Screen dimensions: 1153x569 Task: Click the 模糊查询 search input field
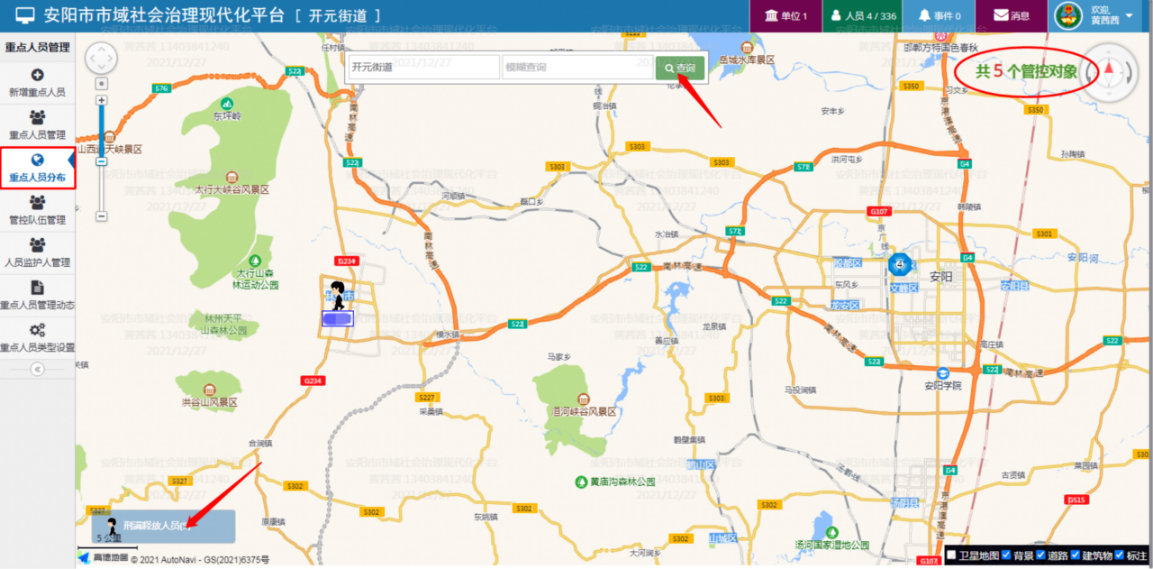tap(577, 68)
